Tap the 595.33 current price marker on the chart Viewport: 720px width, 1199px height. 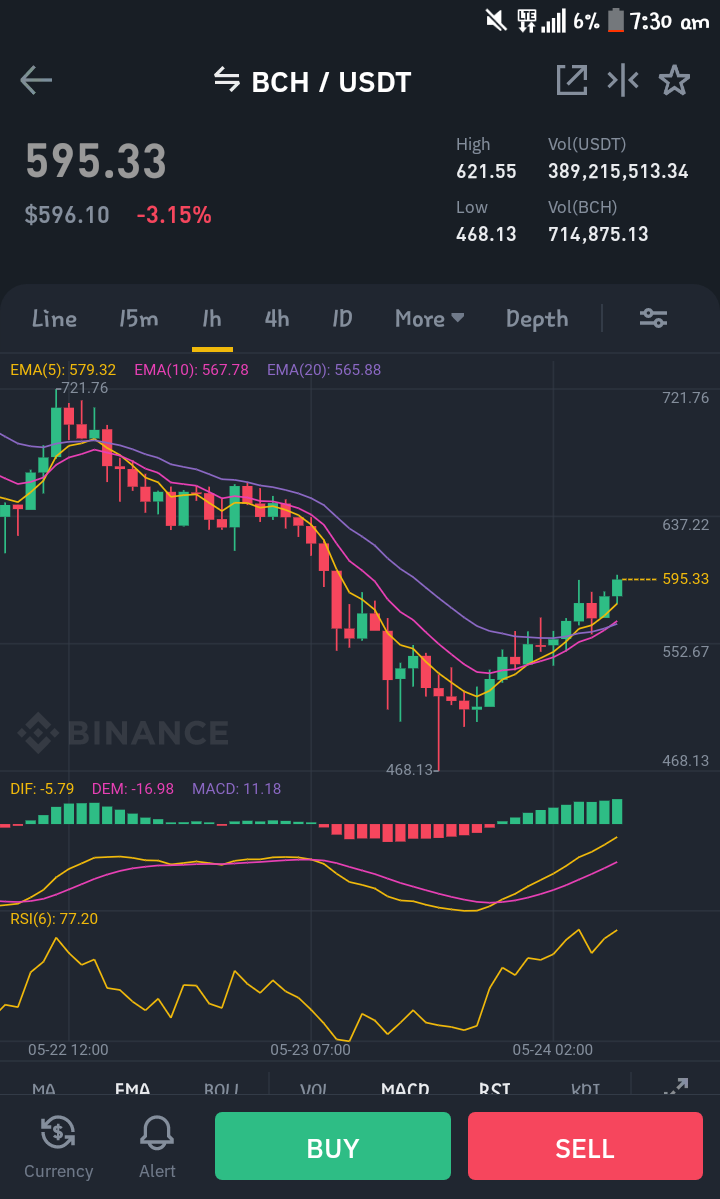[686, 579]
